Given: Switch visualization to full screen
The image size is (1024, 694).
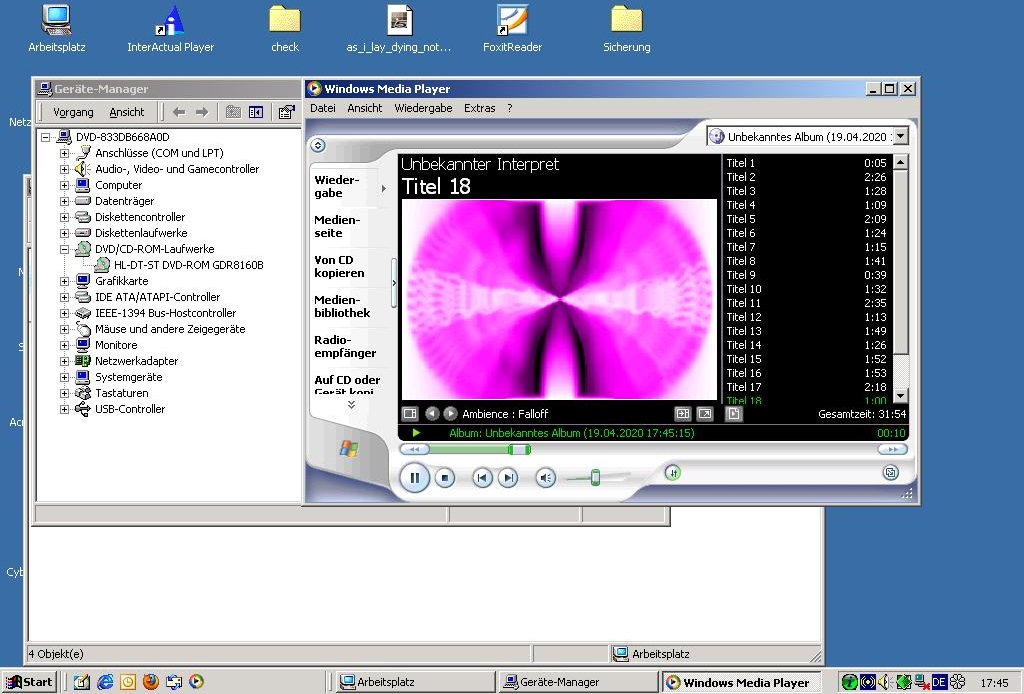Looking at the screenshot, I should [705, 413].
